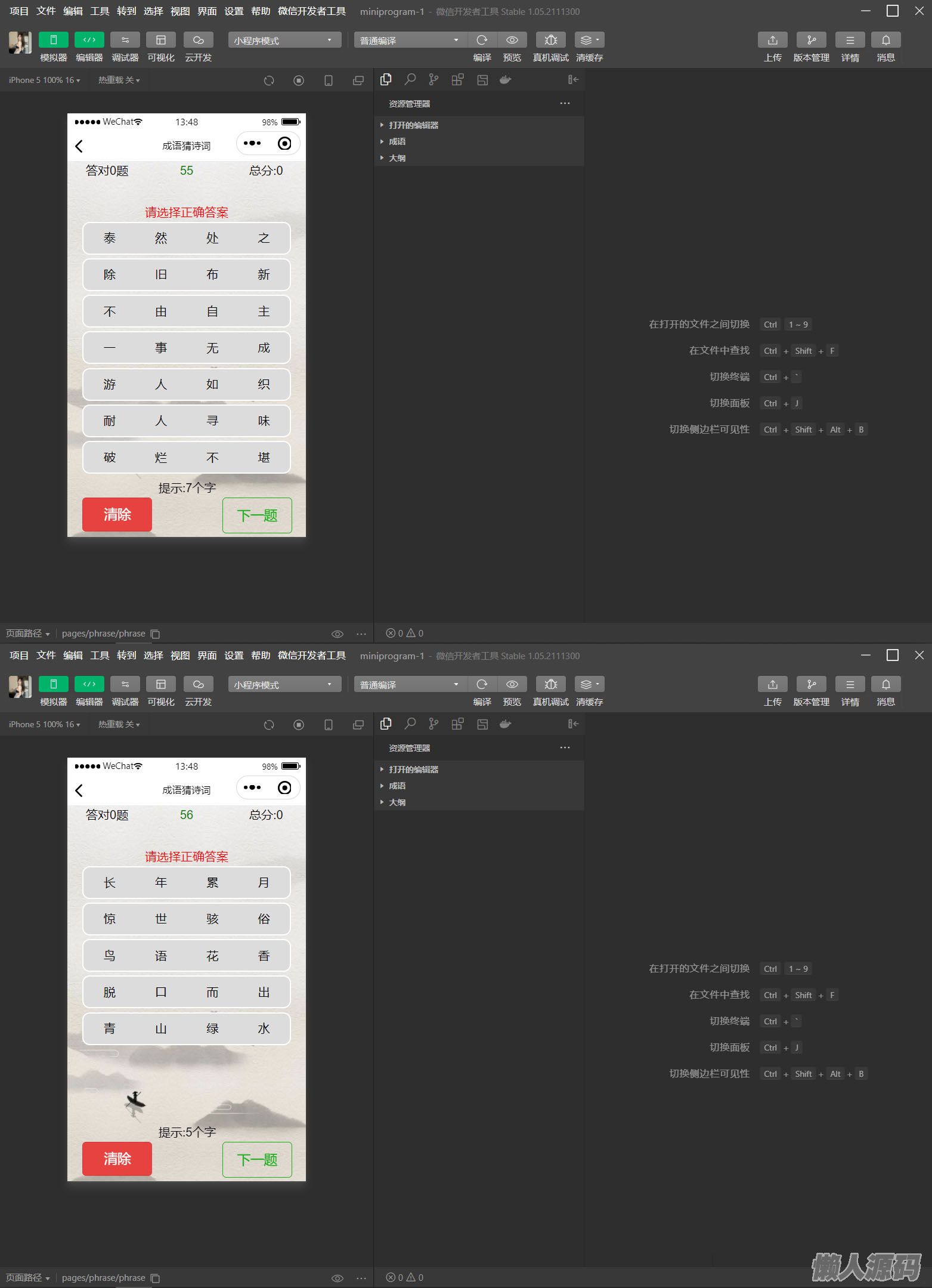The height and width of the screenshot is (1288, 932).
Task: Click 编译 refresh icon in lower window
Action: coord(482,684)
